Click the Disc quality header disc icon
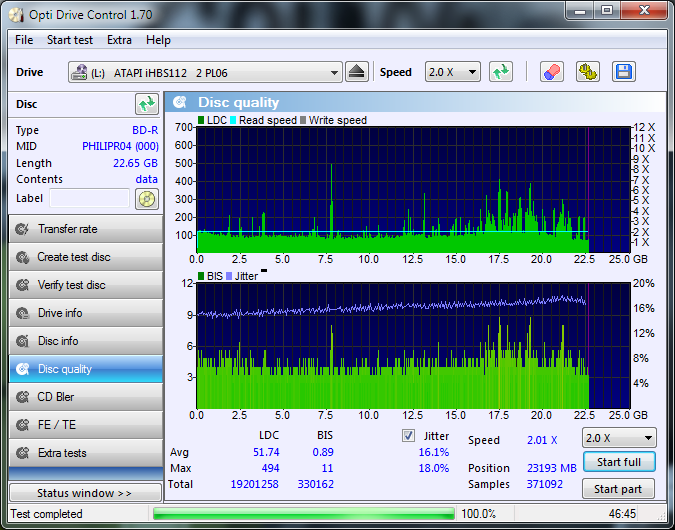Screen dimensions: 675x530 [x=180, y=102]
